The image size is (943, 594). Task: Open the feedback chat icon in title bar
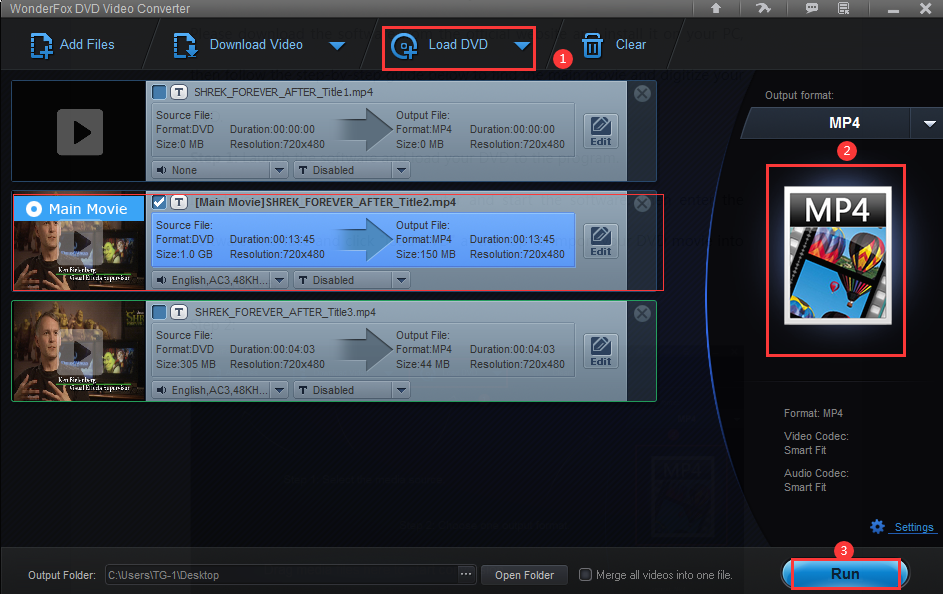pos(812,8)
